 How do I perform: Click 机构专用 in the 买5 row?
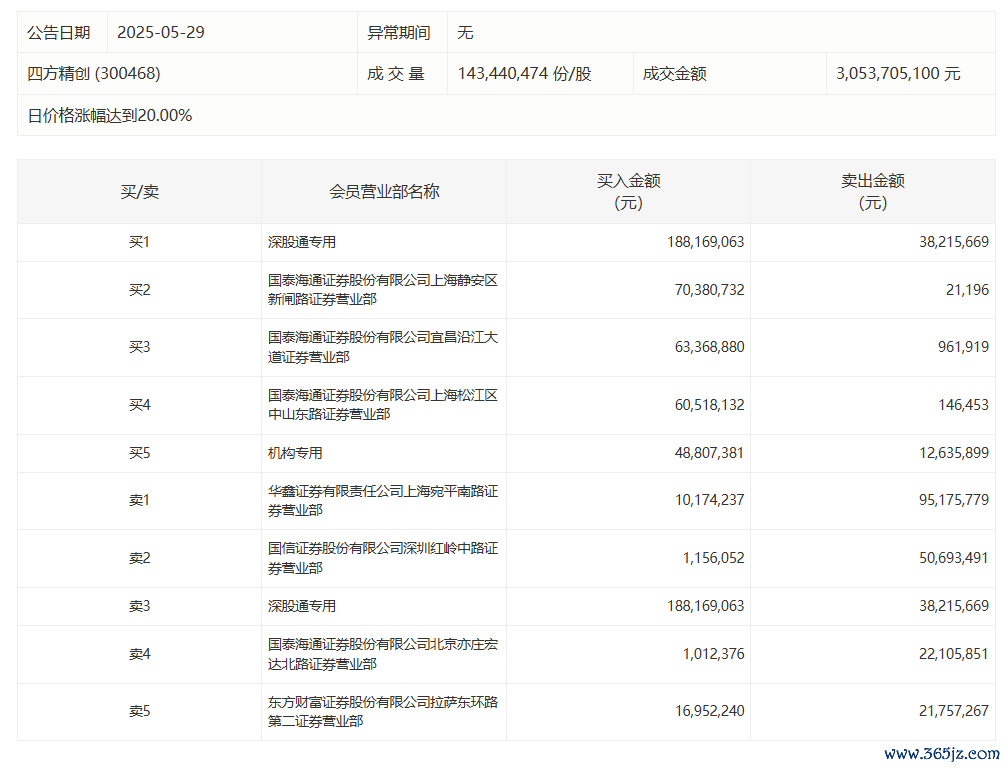tap(295, 454)
